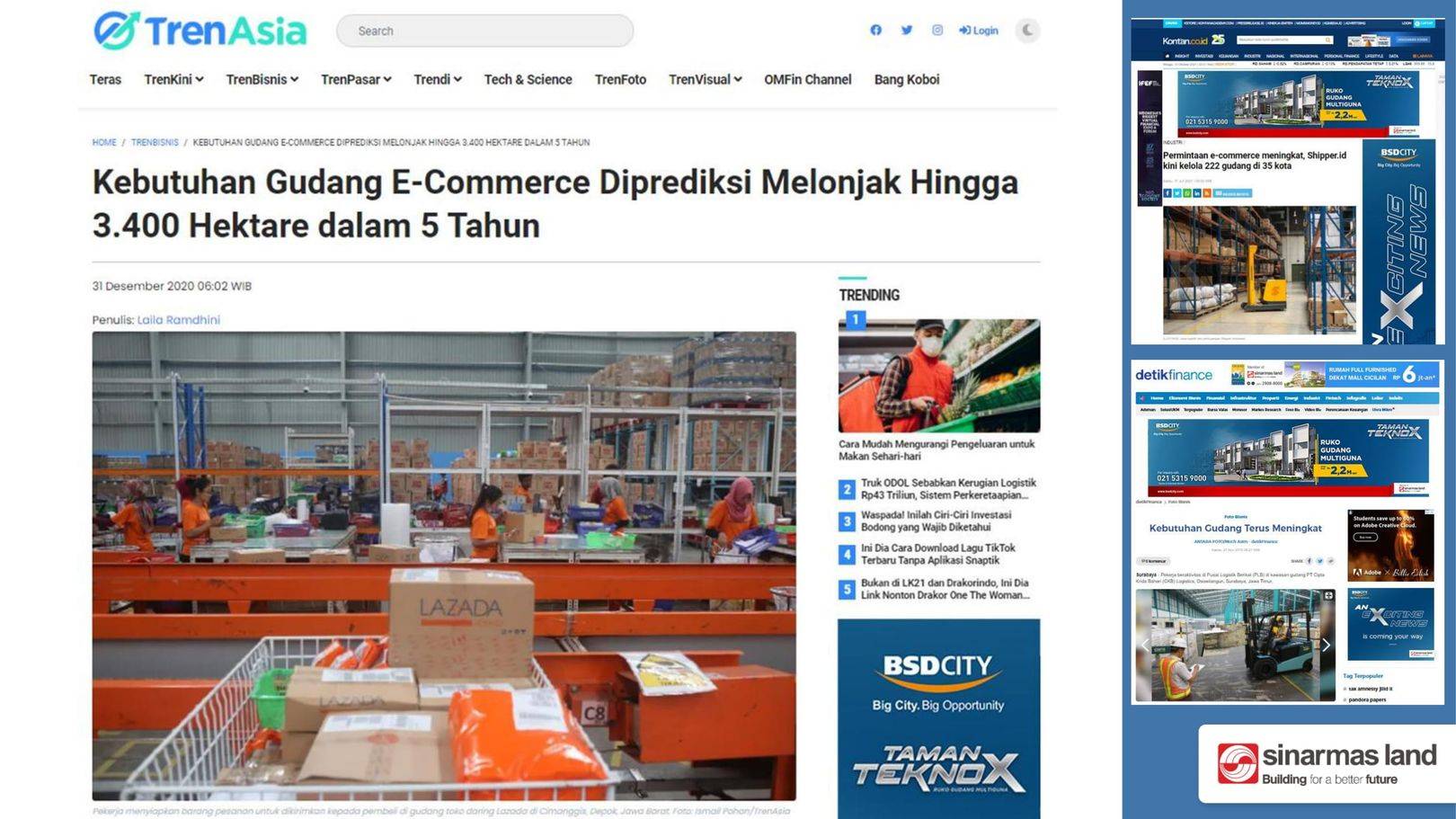
Task: Open the Trendi dropdown menu
Action: click(438, 79)
